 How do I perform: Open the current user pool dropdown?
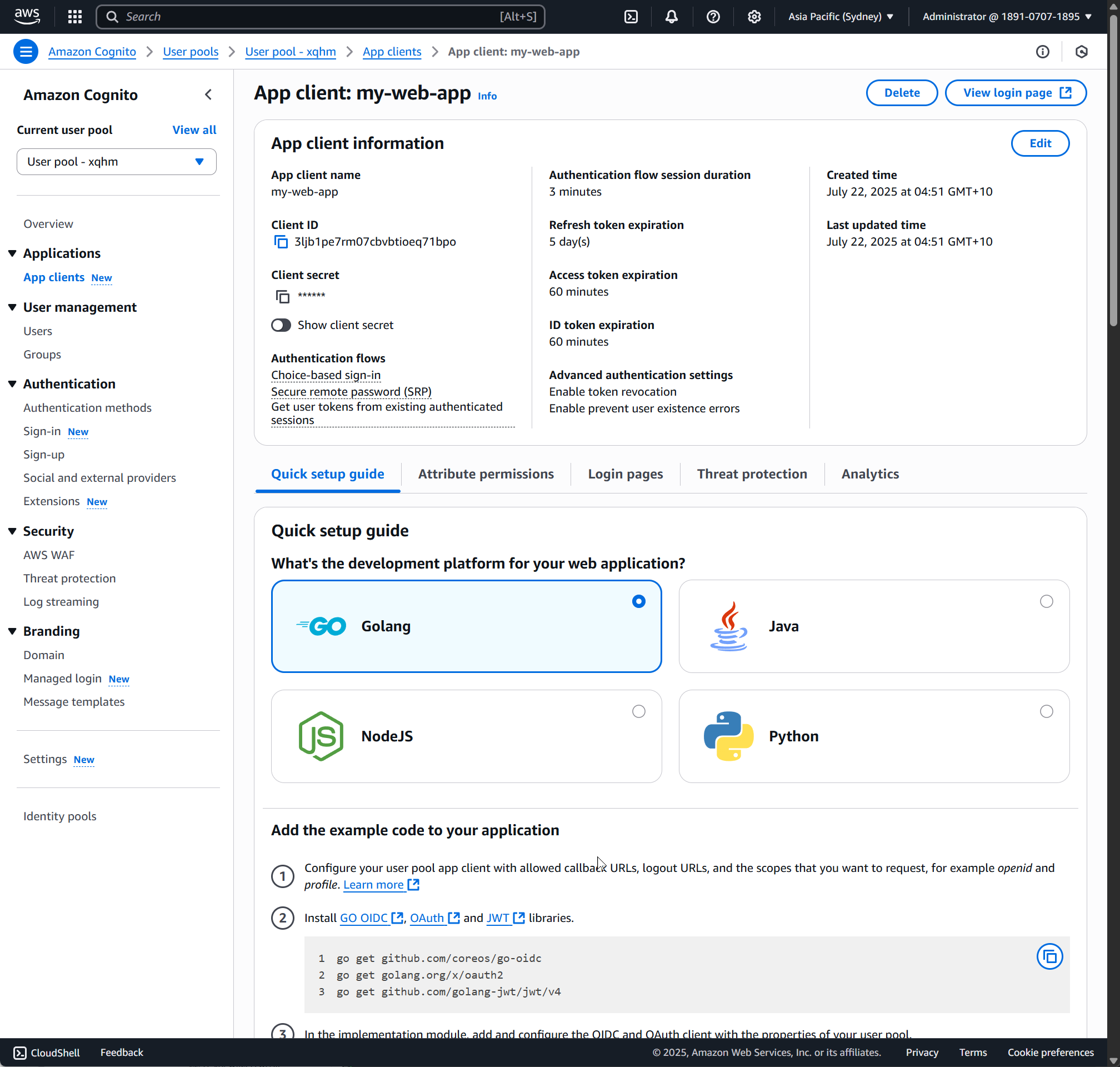(x=116, y=162)
